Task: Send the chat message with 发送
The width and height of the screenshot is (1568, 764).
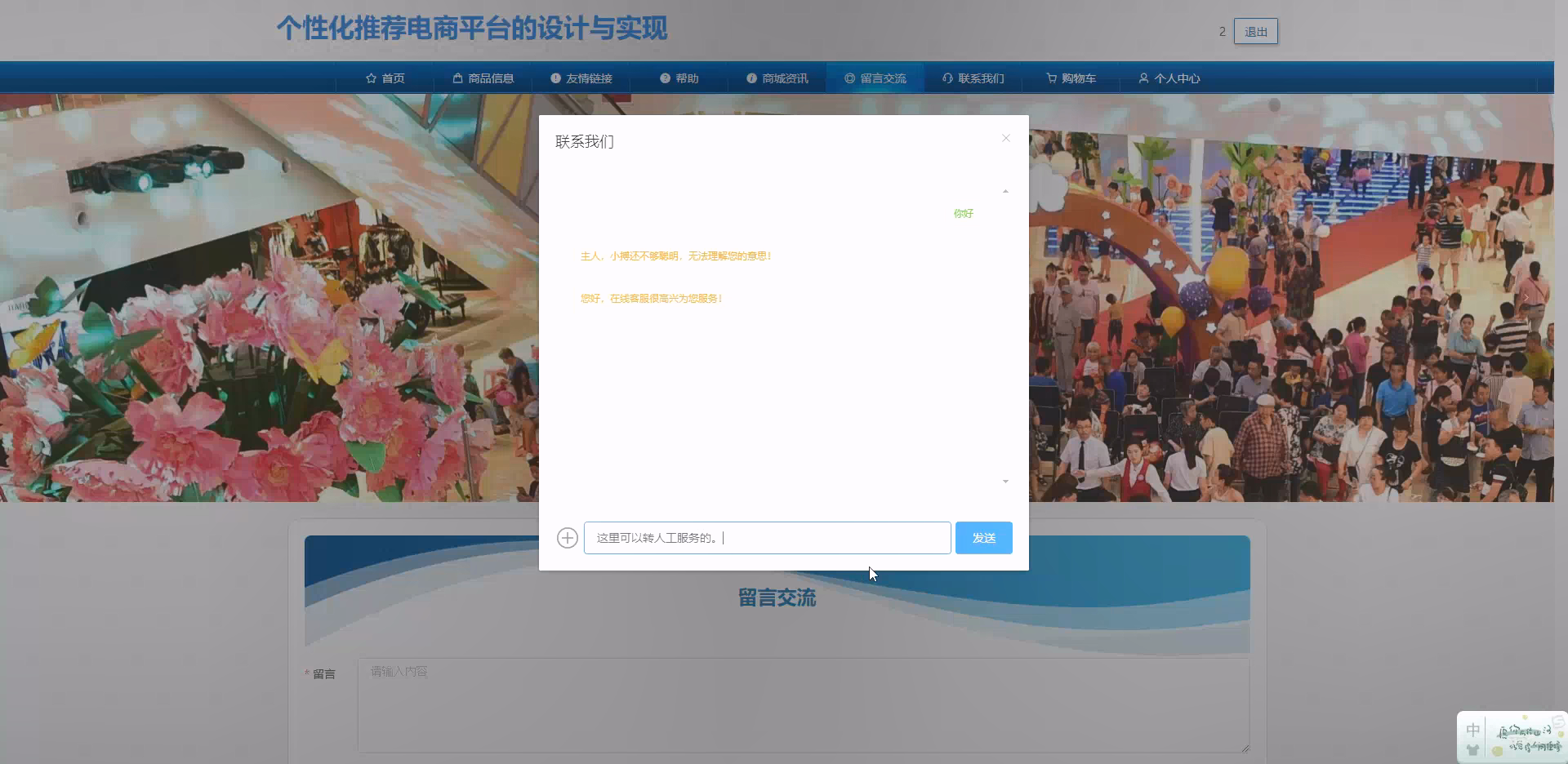Action: coord(984,538)
